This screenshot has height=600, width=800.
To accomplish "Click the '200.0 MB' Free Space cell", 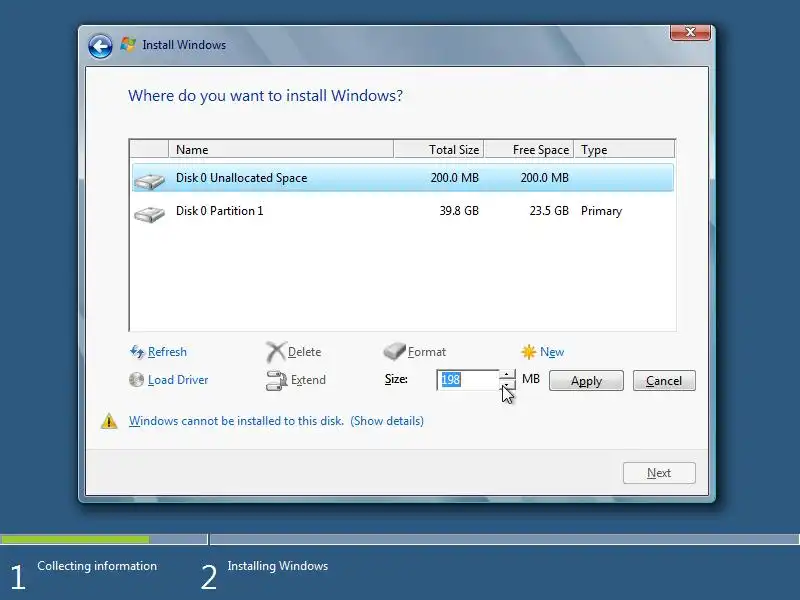I will click(x=544, y=178).
